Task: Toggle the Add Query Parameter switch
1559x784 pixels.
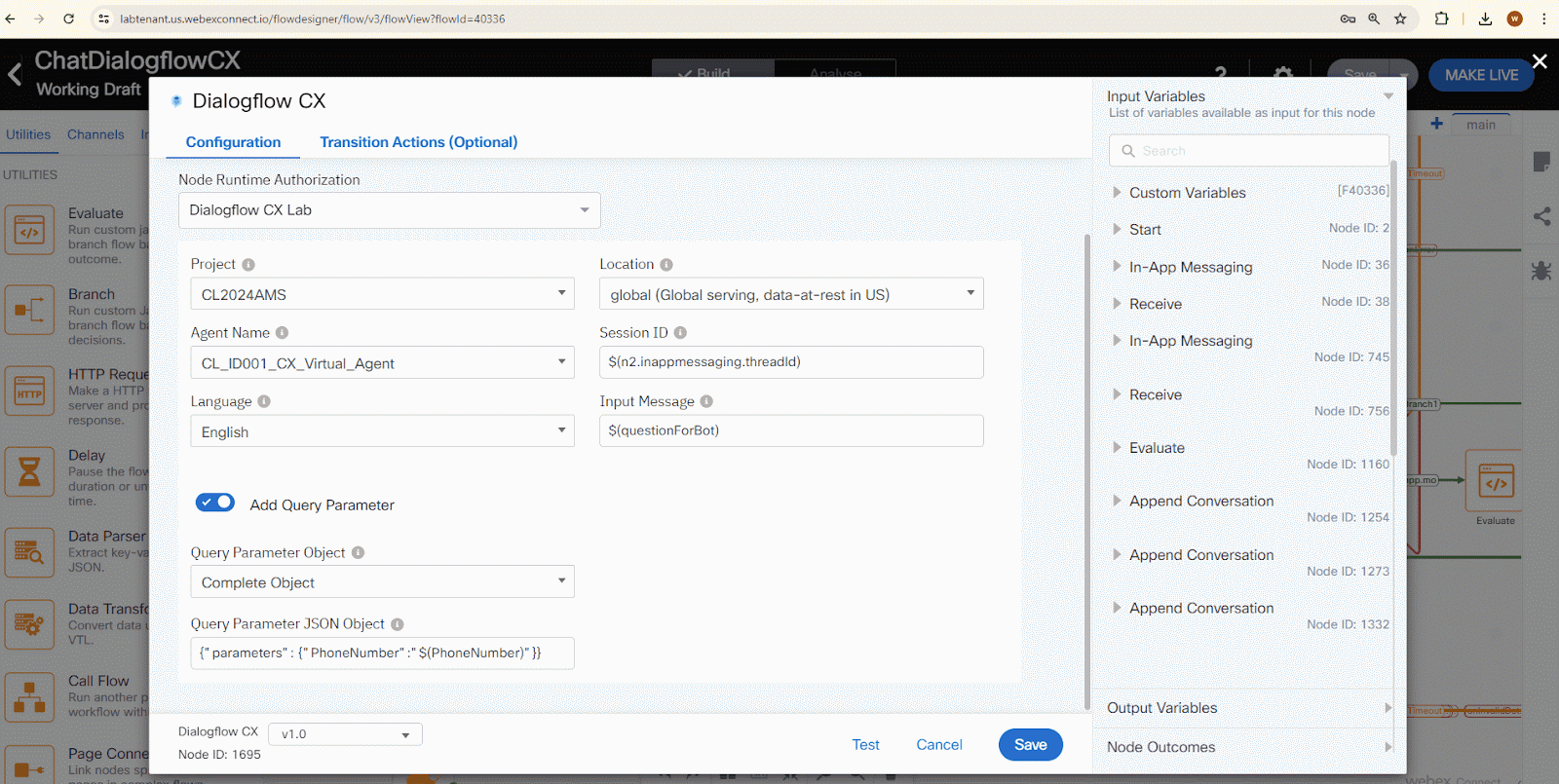Action: click(215, 503)
